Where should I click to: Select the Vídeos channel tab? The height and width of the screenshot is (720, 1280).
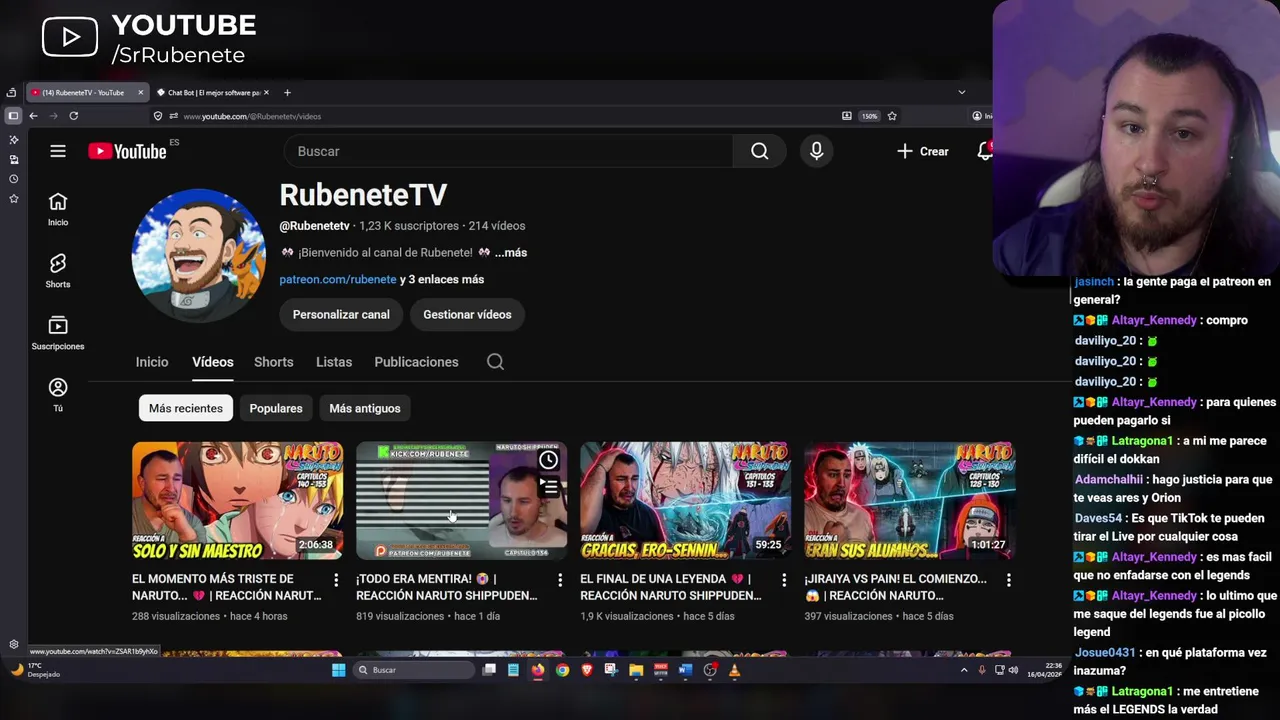[x=213, y=362]
